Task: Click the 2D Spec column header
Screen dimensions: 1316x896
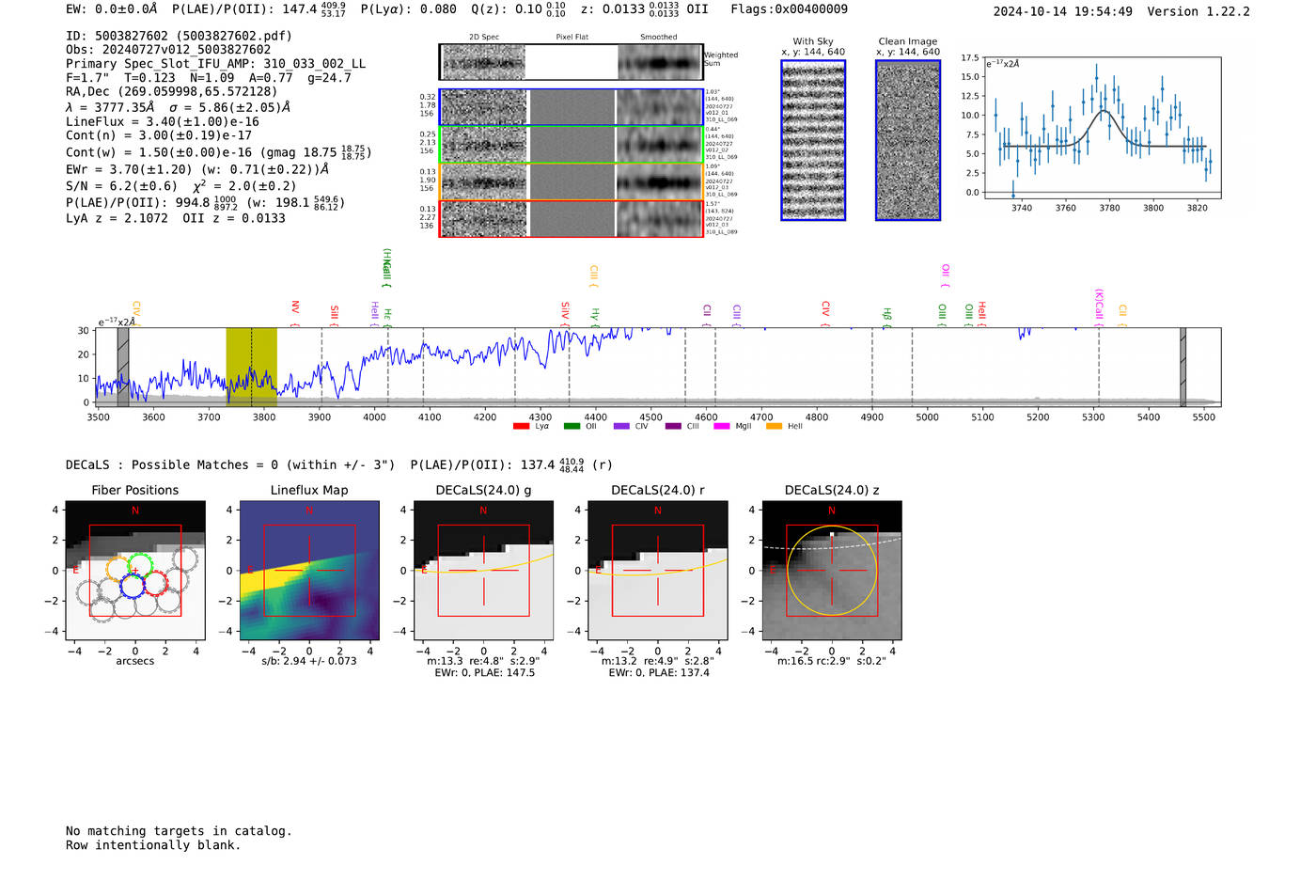Action: pyautogui.click(x=484, y=37)
